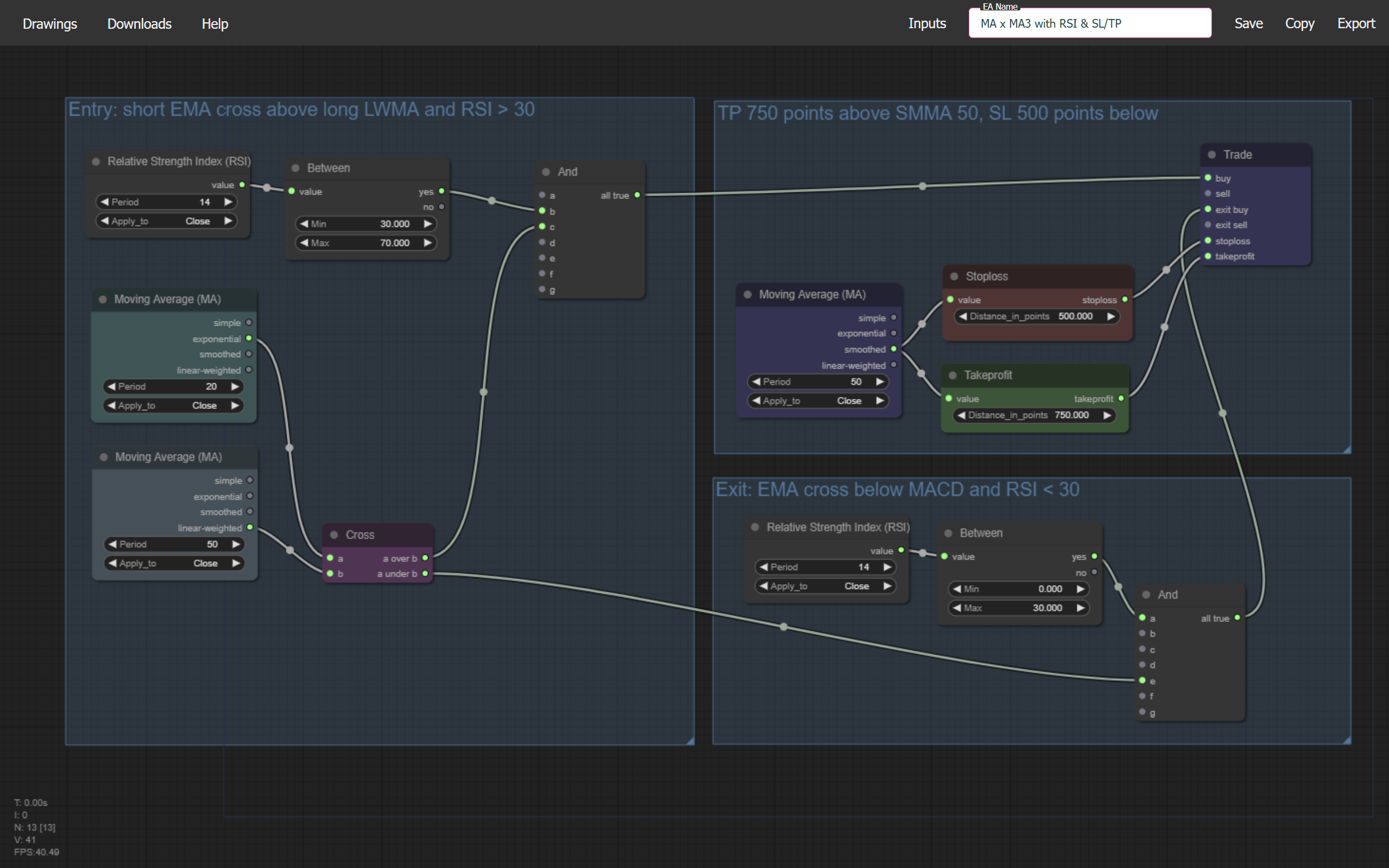Image resolution: width=1389 pixels, height=868 pixels.
Task: Click the 'a over b' output on Cross node
Action: pyautogui.click(x=424, y=557)
